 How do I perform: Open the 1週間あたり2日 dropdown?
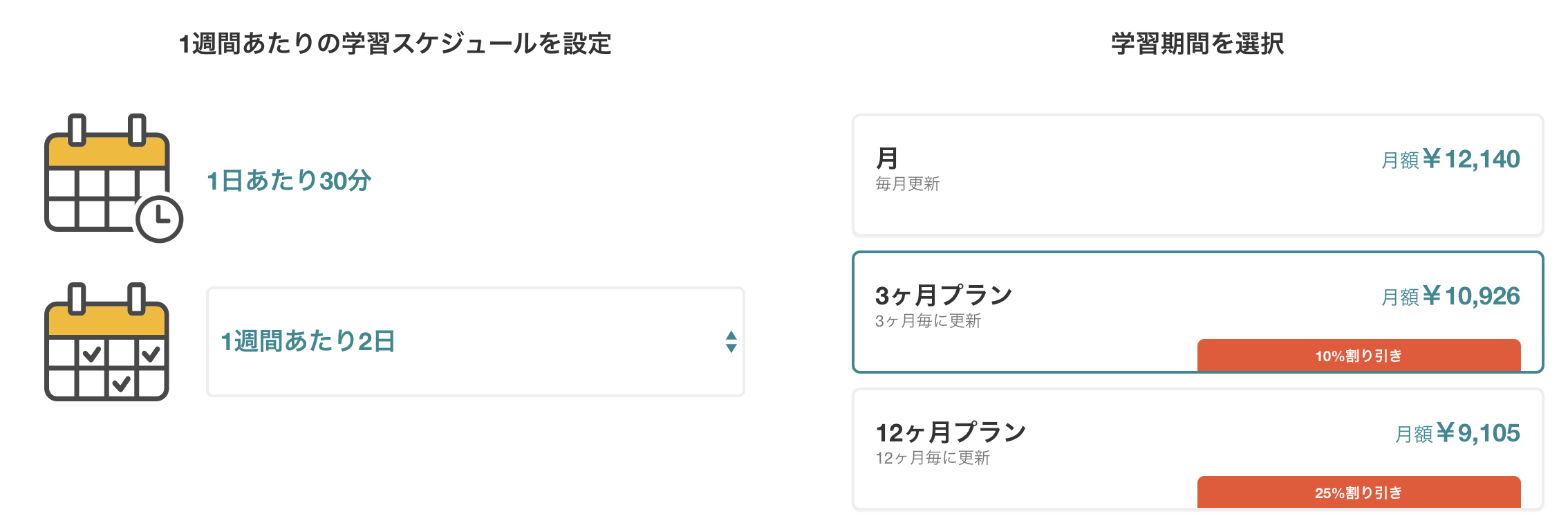tap(476, 342)
